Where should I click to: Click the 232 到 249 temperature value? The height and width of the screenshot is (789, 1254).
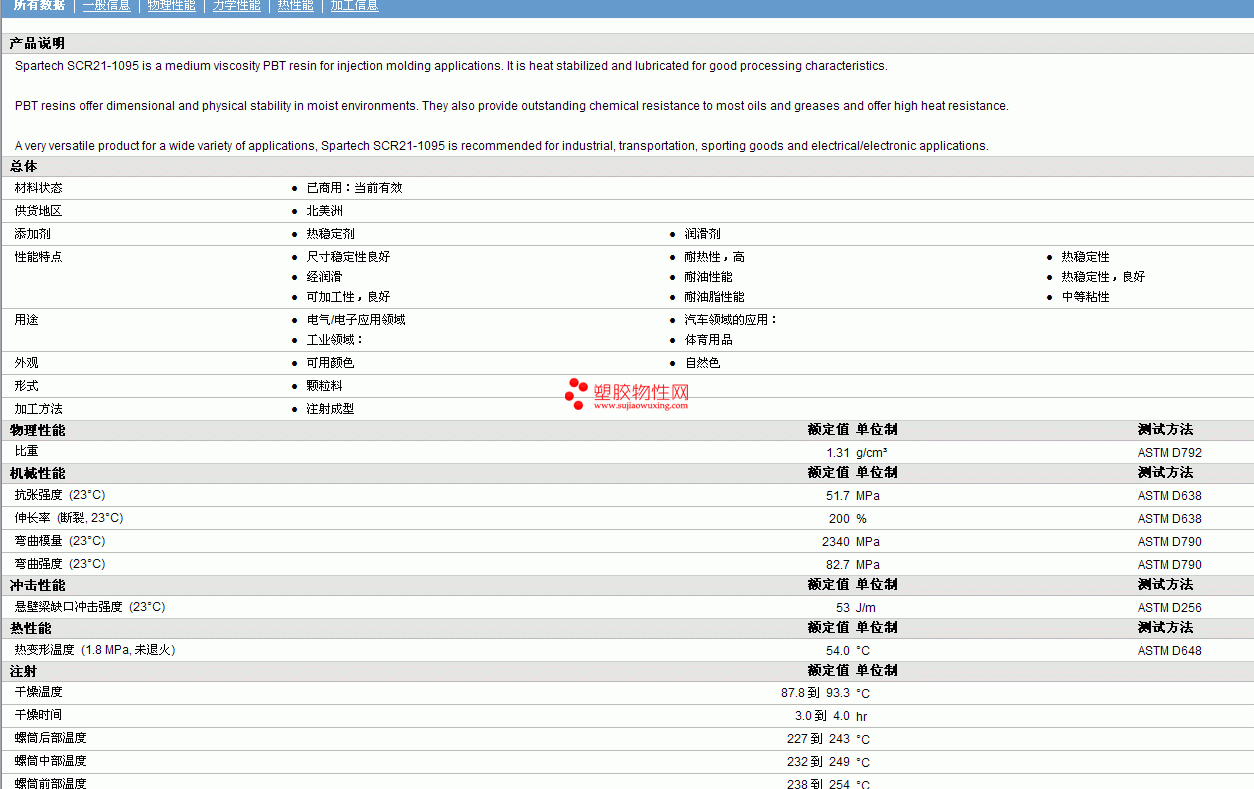click(x=819, y=762)
